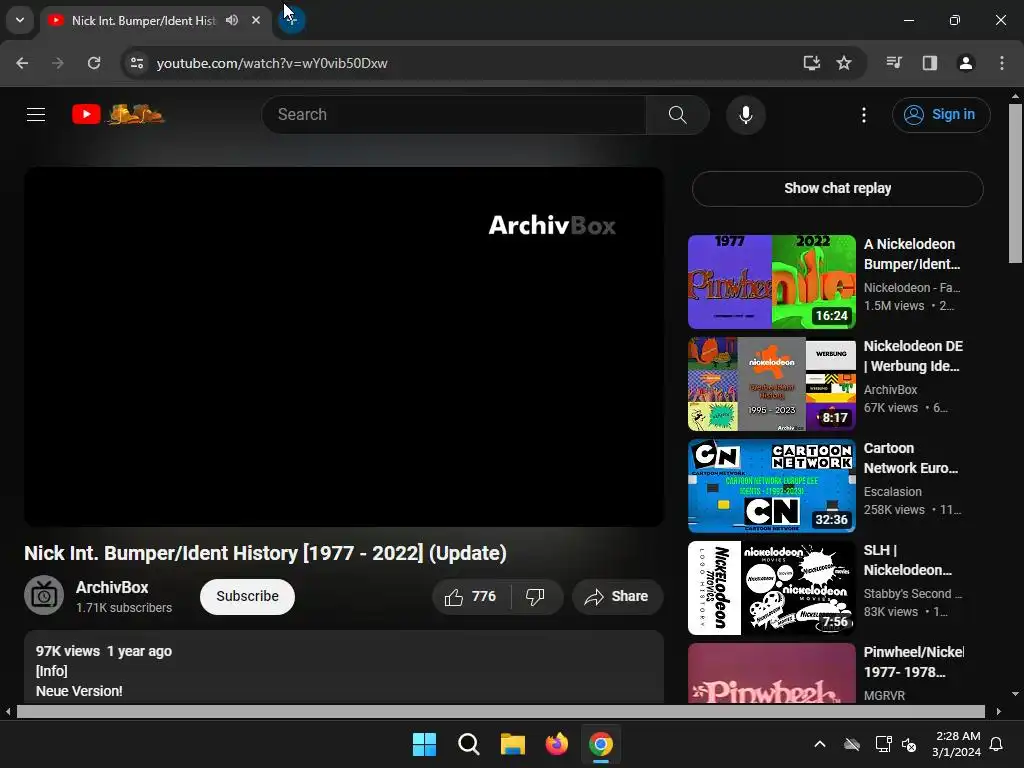1024x768 pixels.
Task: Open YouTube settings three-dot menu
Action: [863, 115]
